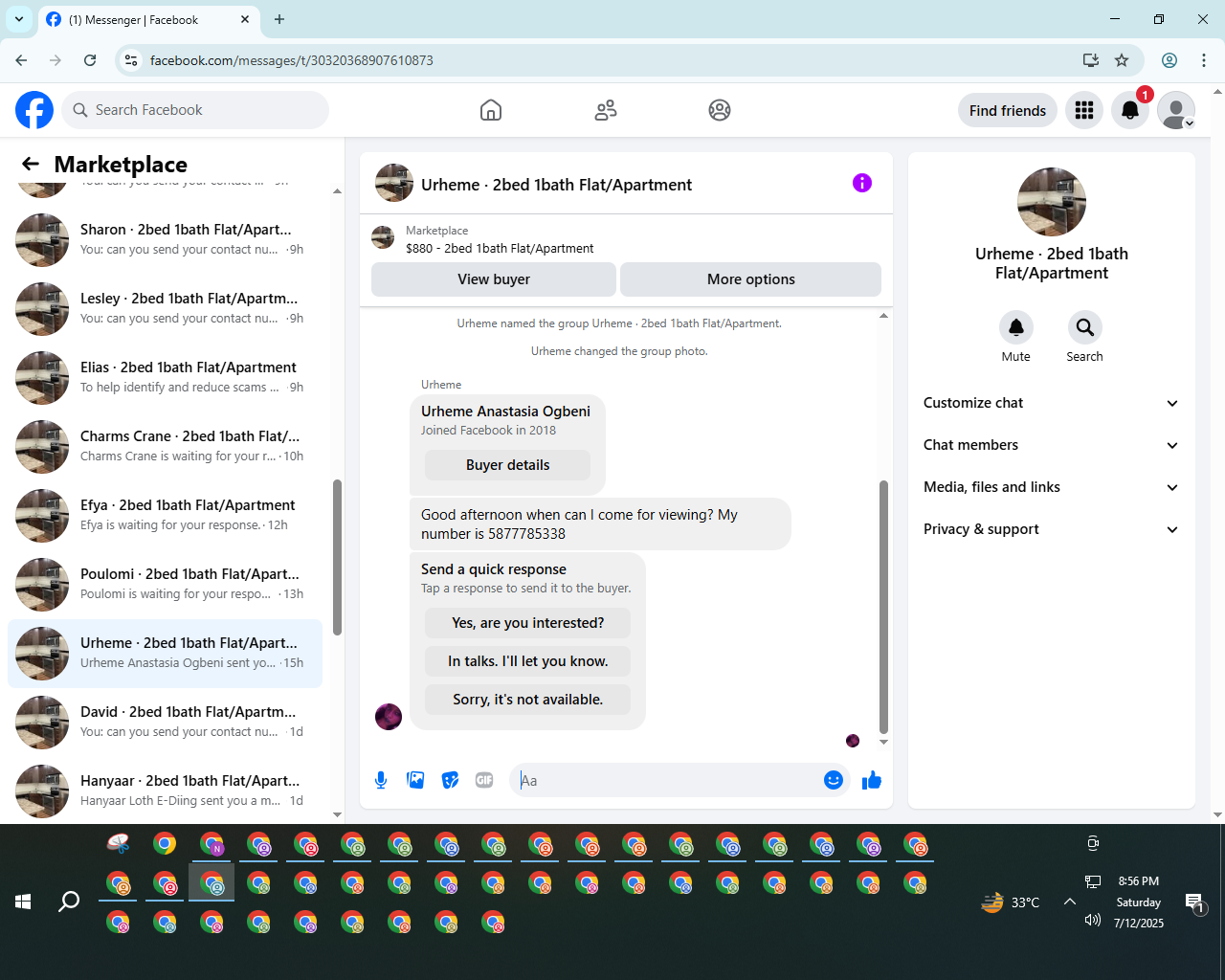Image resolution: width=1225 pixels, height=980 pixels.
Task: Open a new Chrome tab
Action: pos(279,19)
